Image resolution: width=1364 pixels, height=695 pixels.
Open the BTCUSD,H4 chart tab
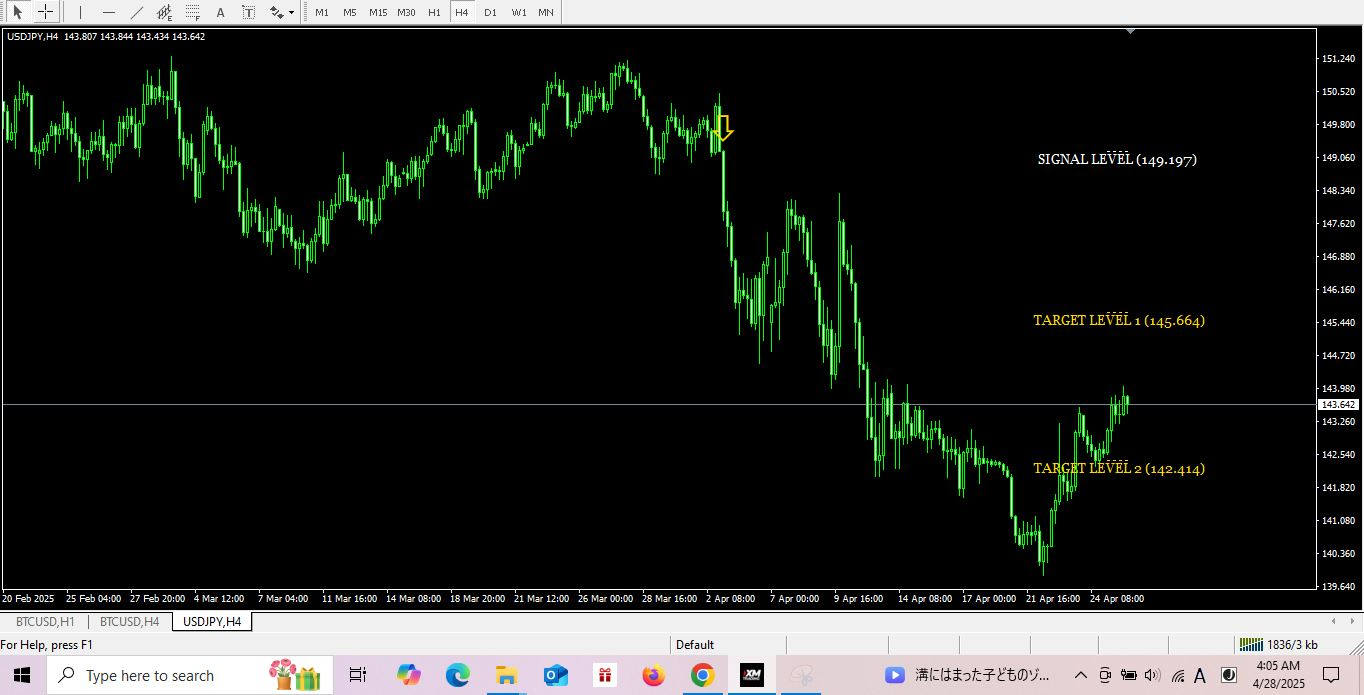129,622
